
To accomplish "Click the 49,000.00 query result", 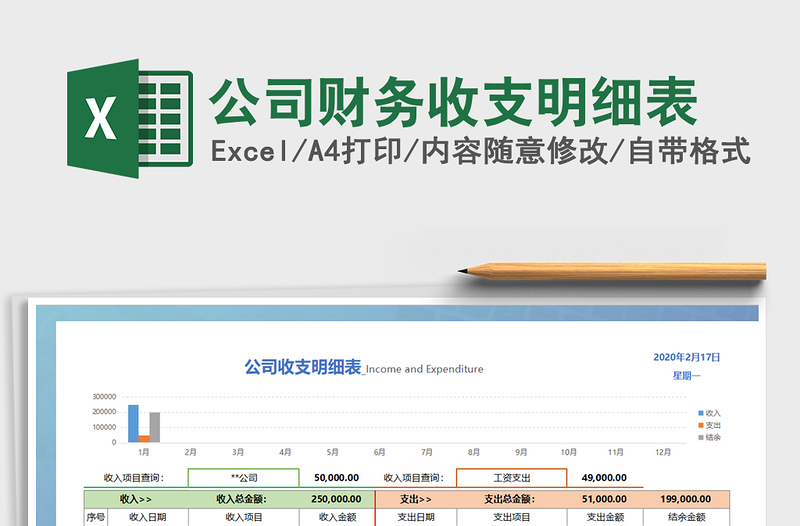I will click(x=604, y=478).
